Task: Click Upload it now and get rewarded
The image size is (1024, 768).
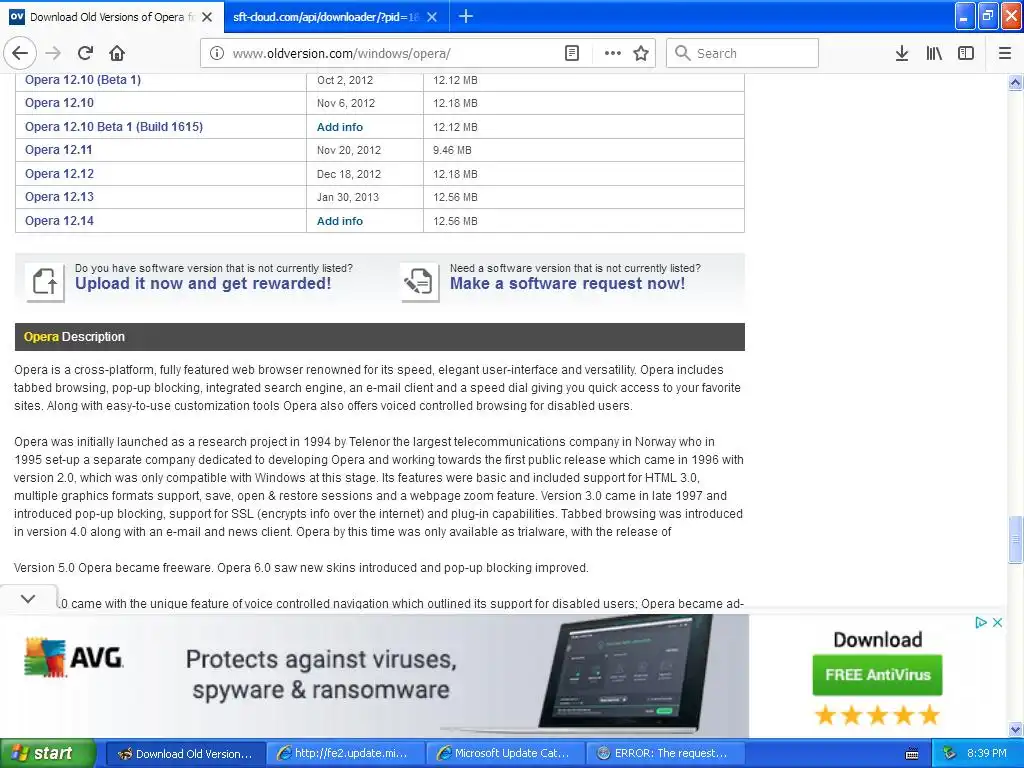Action: (203, 283)
